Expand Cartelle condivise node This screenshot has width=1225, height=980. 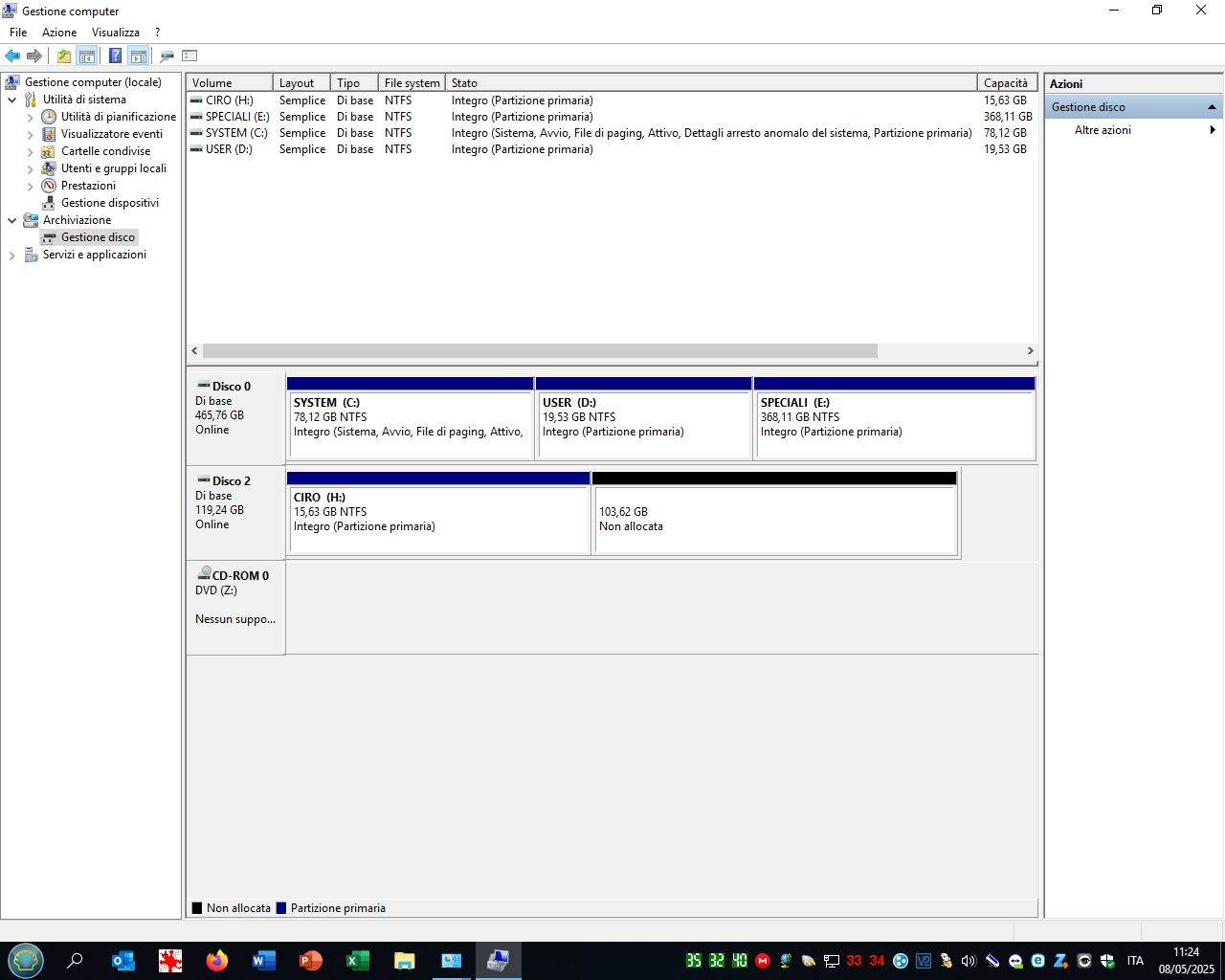(31, 151)
